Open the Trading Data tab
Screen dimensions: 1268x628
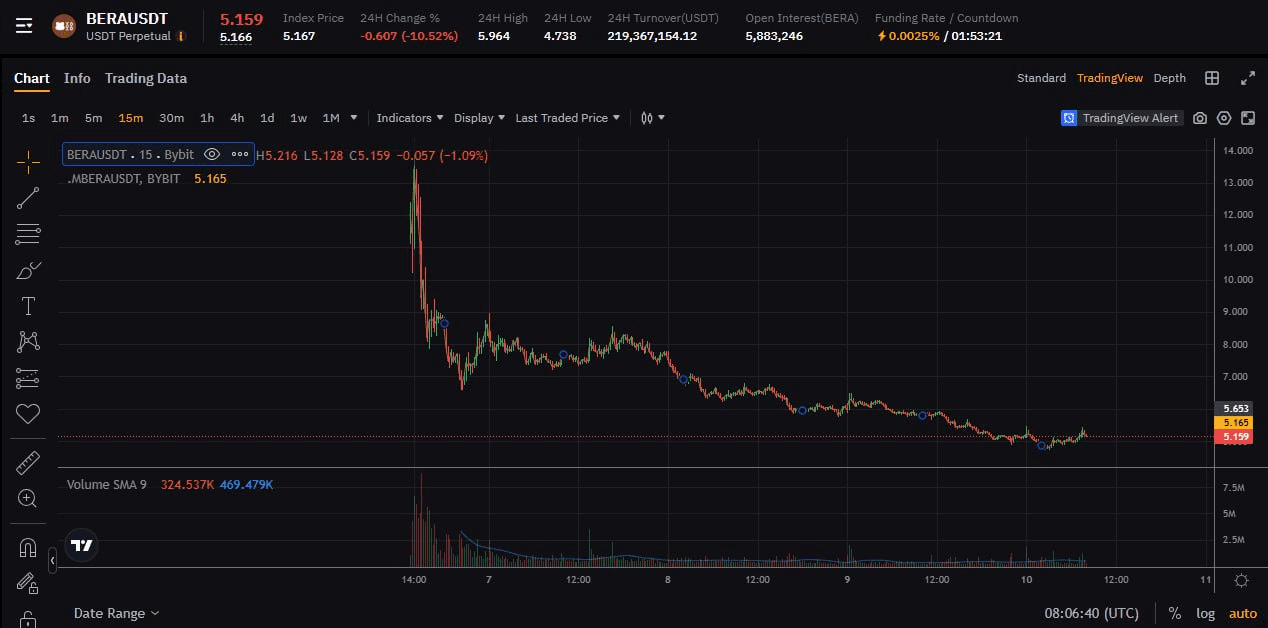(146, 78)
